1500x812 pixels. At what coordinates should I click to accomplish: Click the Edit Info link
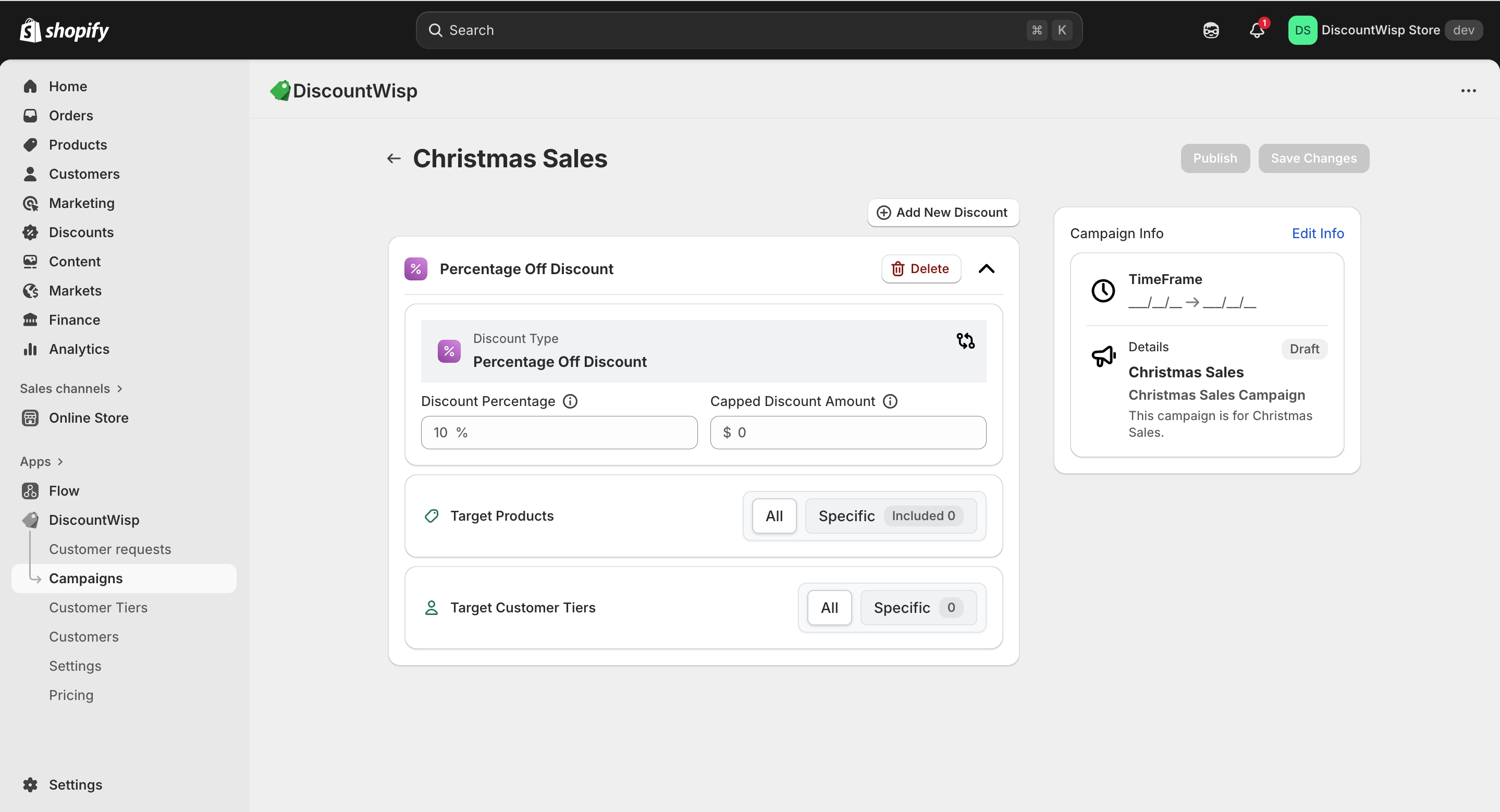point(1317,233)
